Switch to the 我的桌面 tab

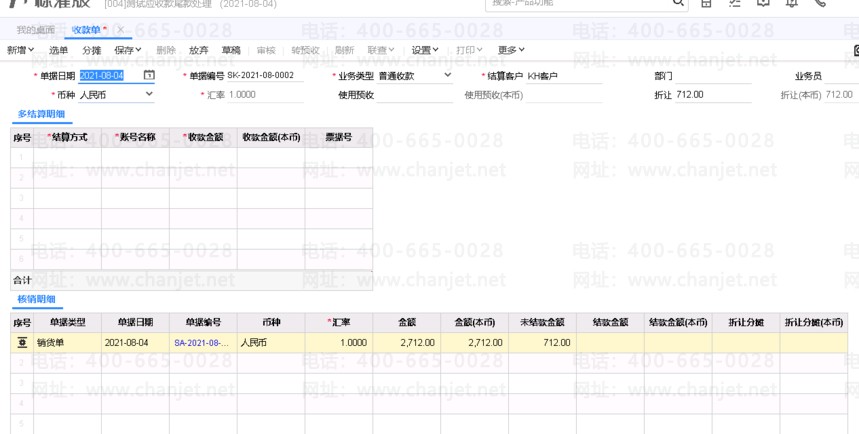coord(35,30)
